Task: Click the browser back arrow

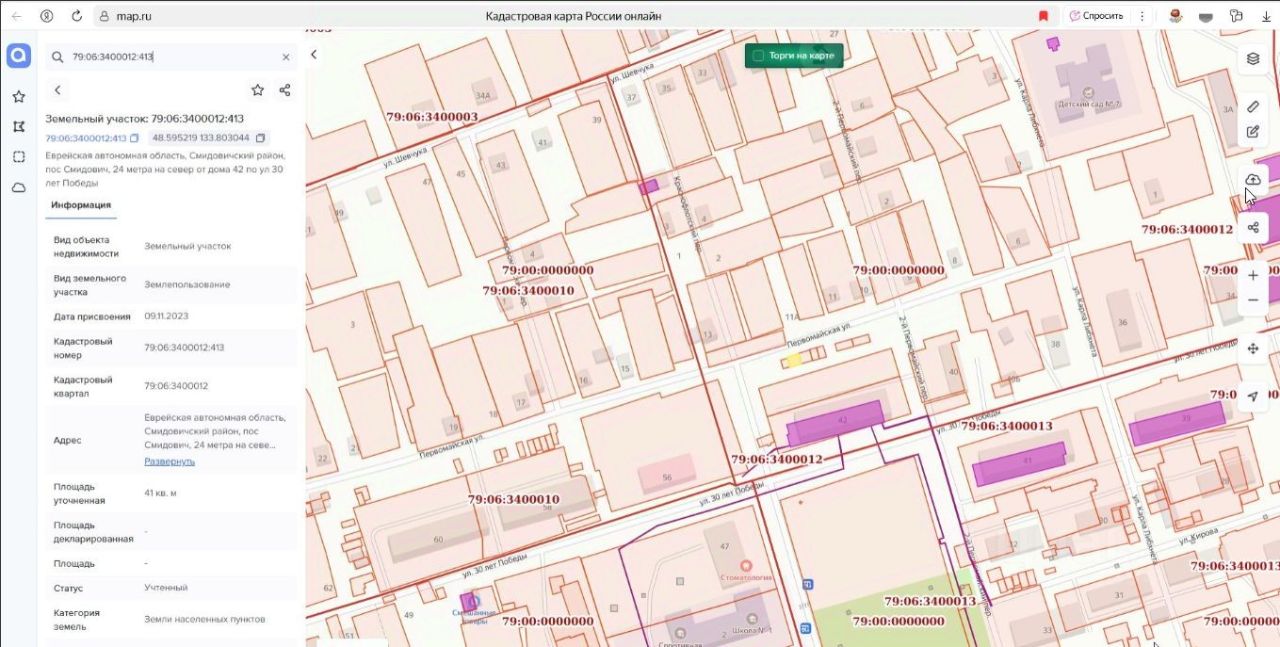Action: point(17,16)
